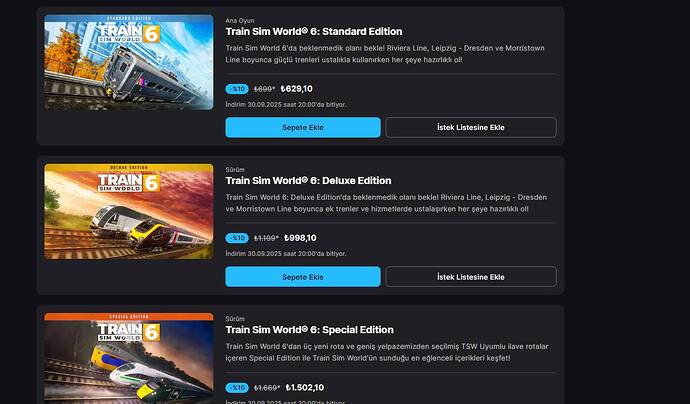This screenshot has width=690, height=404.
Task: Click İstek Listesine Ekle for Standard Edition
Action: [471, 127]
